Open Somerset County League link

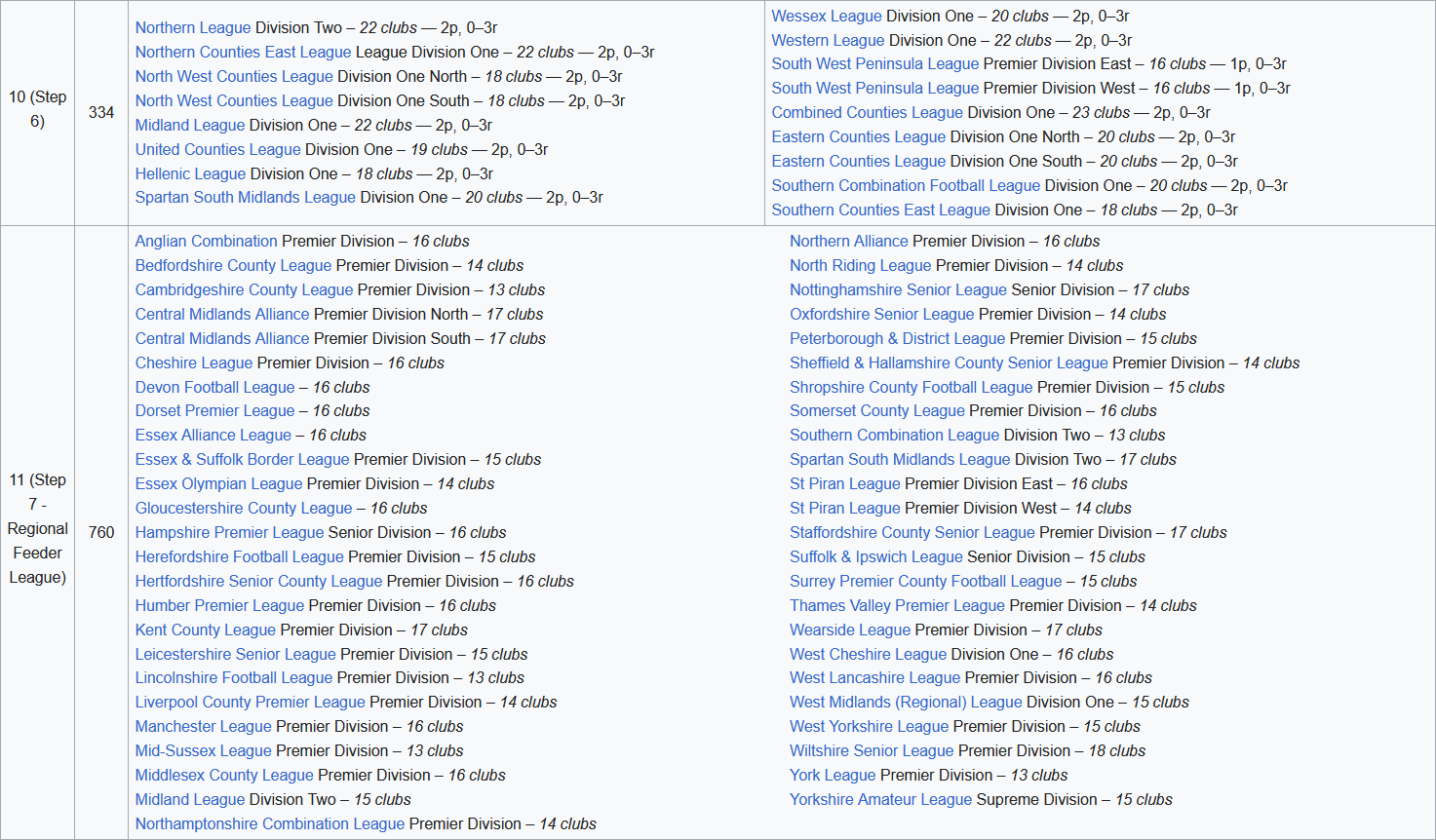click(x=877, y=411)
